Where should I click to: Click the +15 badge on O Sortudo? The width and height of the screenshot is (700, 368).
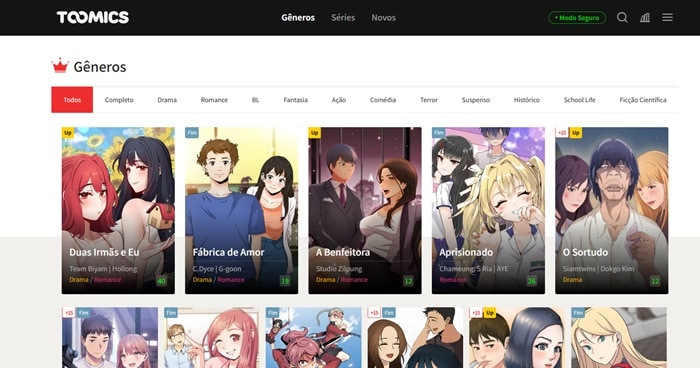(562, 133)
